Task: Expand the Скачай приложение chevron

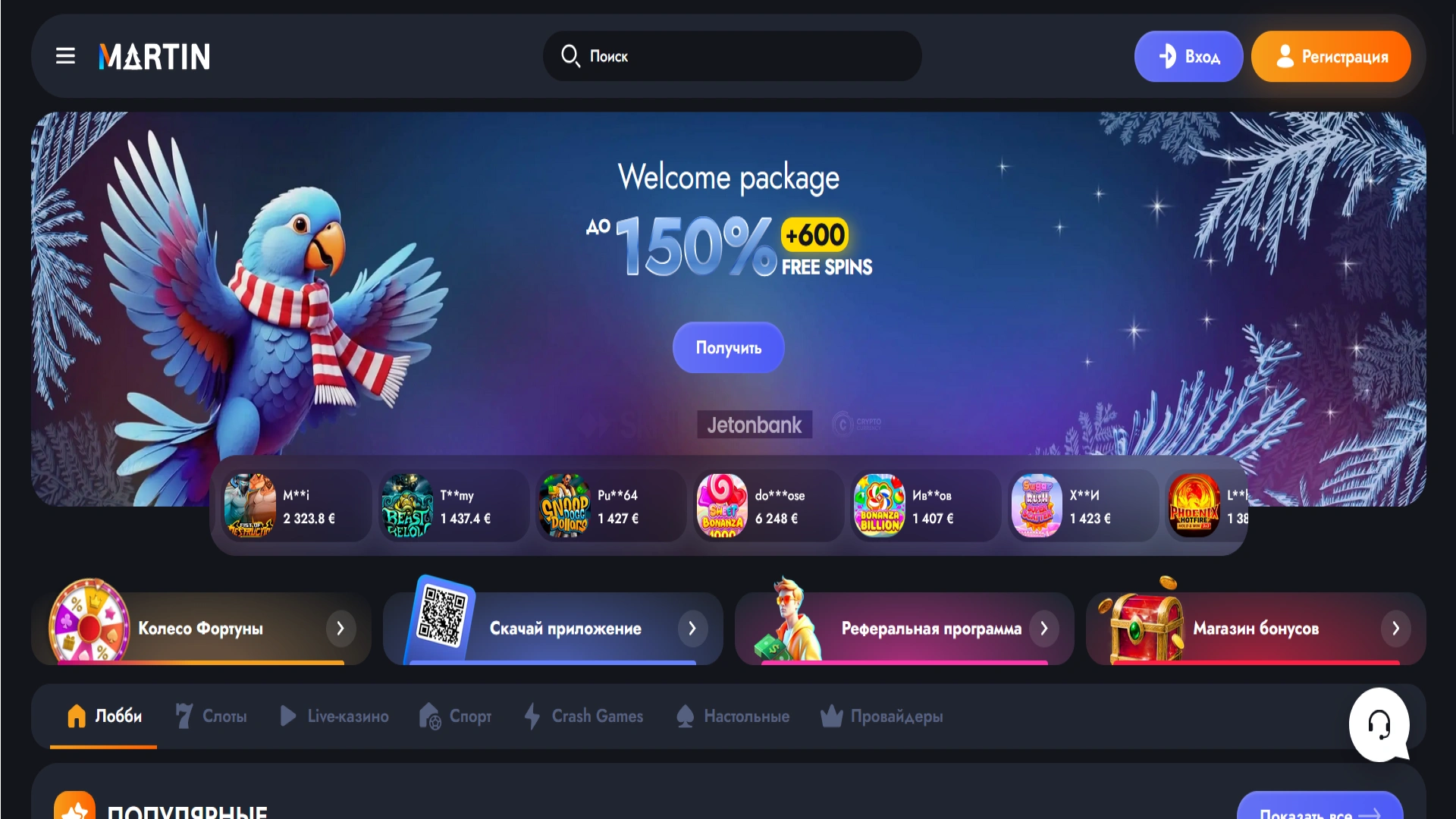Action: [692, 629]
